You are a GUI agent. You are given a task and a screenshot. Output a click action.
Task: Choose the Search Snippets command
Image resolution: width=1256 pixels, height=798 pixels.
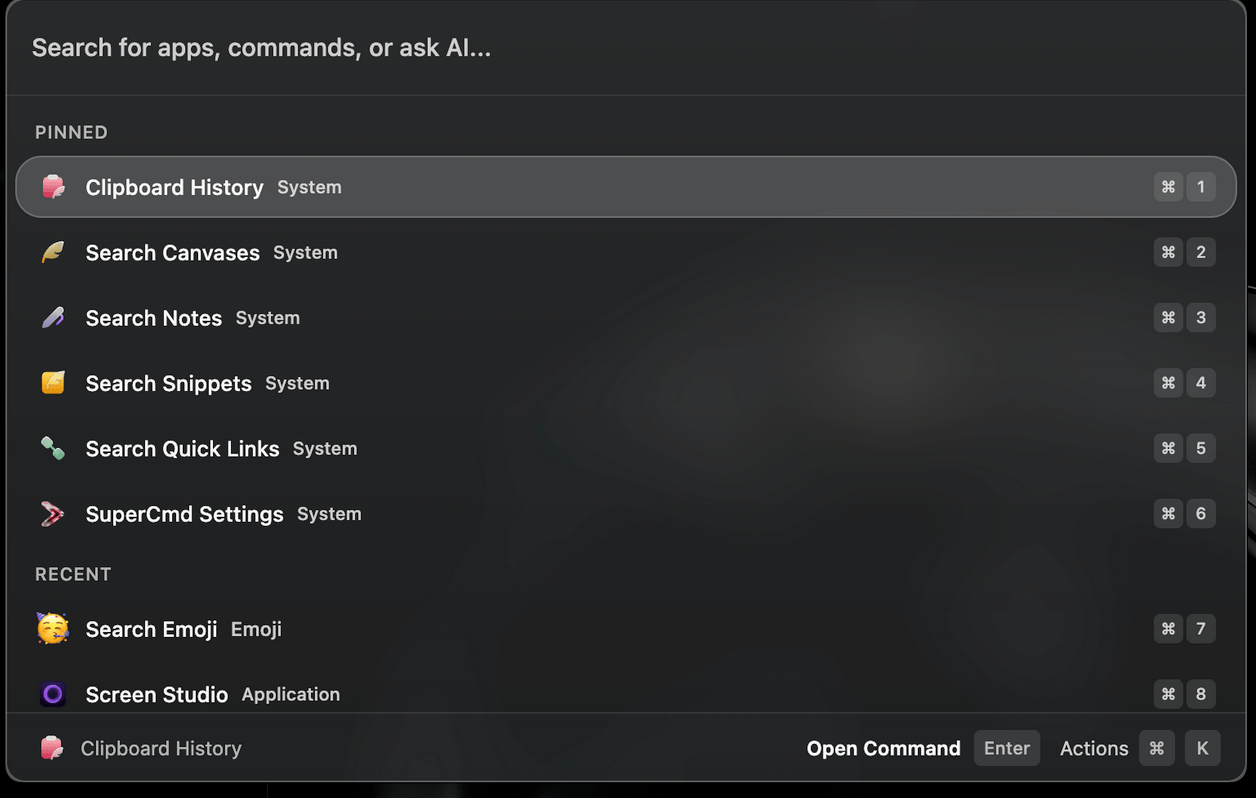pyautogui.click(x=626, y=383)
